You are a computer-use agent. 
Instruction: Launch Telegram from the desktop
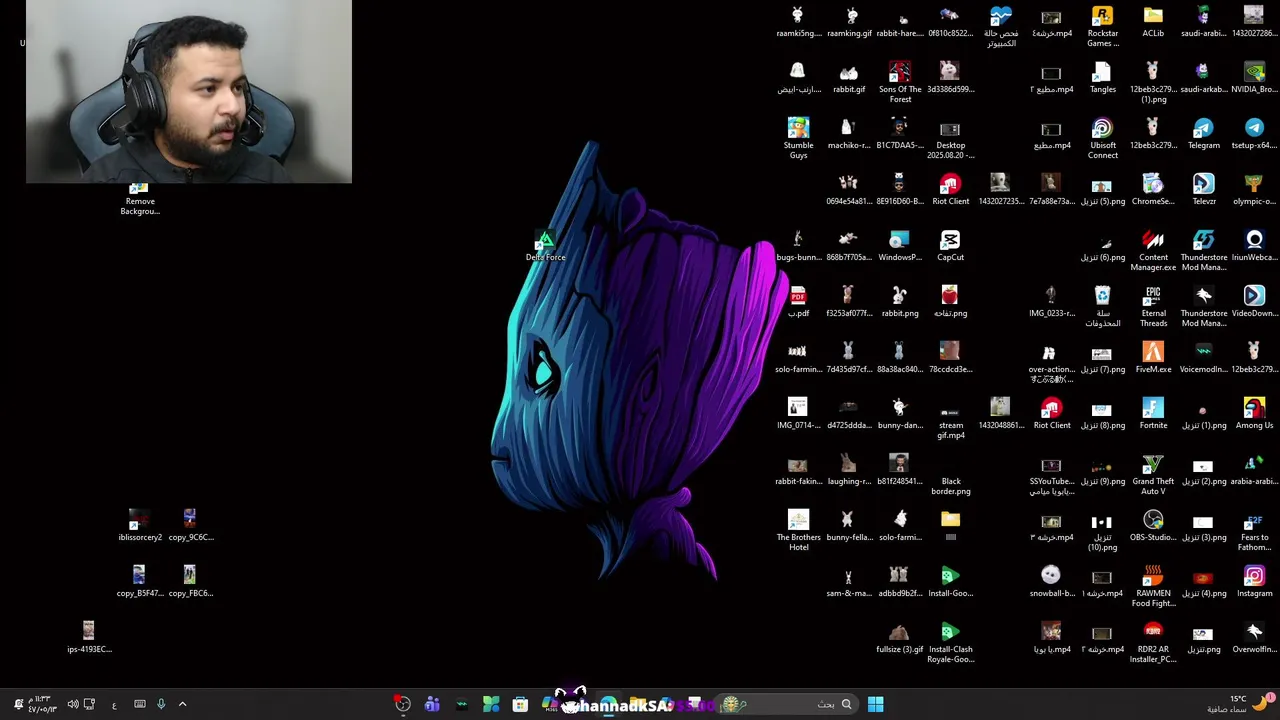tap(1203, 133)
